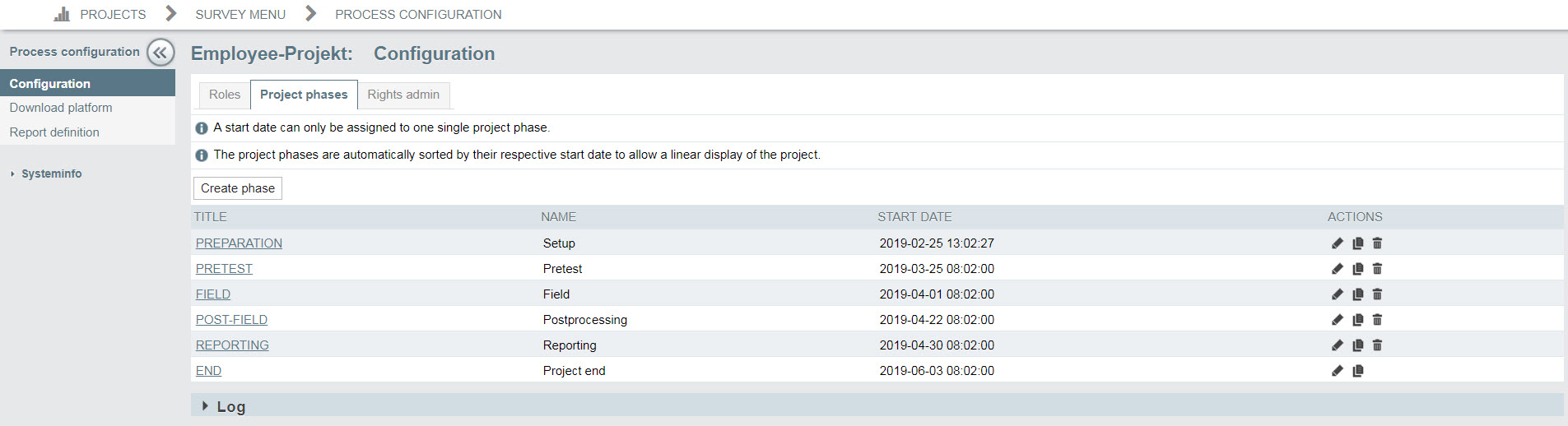
Task: Click the name cell 'Field'
Action: pos(556,294)
